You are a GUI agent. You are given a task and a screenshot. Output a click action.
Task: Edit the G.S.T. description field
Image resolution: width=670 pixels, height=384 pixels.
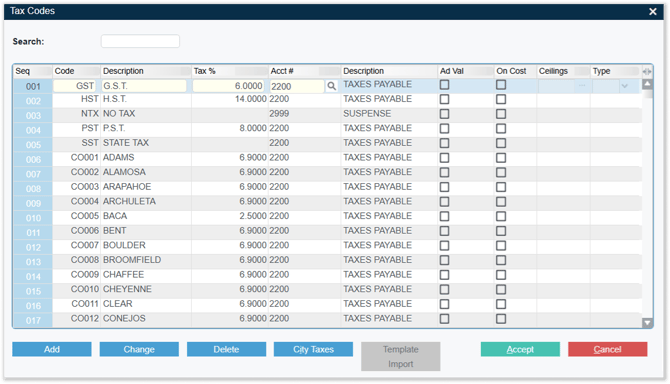coord(144,86)
